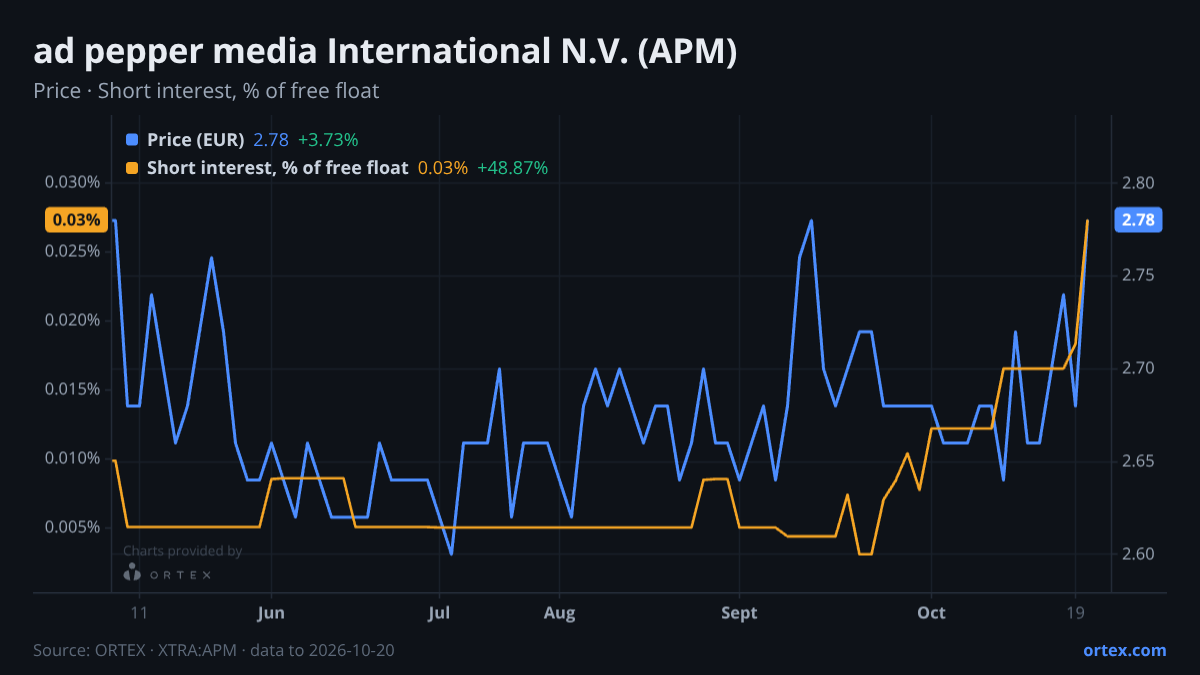Click the ORTEX logo icon
Screen dimensions: 1200x675
[132, 573]
